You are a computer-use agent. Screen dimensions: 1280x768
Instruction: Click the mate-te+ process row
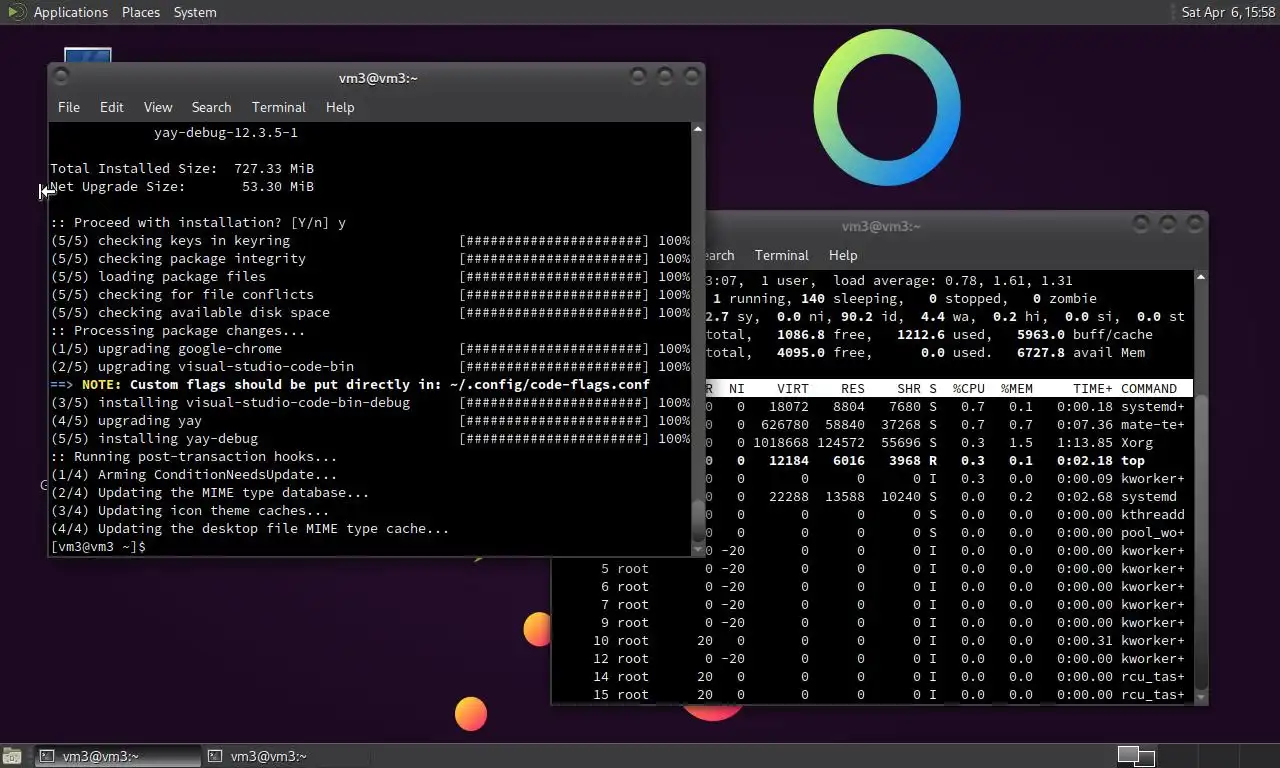coord(947,424)
